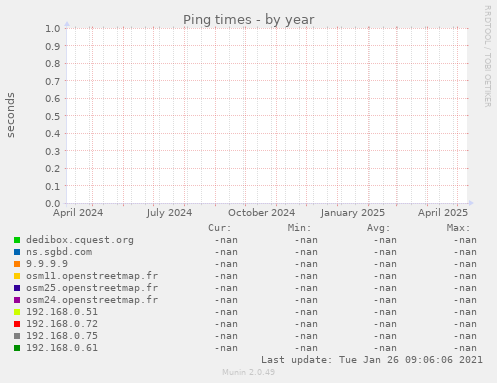The width and height of the screenshot is (497, 383).
Task: Click the legend label 192.168.0.51
Action: [x=62, y=312]
